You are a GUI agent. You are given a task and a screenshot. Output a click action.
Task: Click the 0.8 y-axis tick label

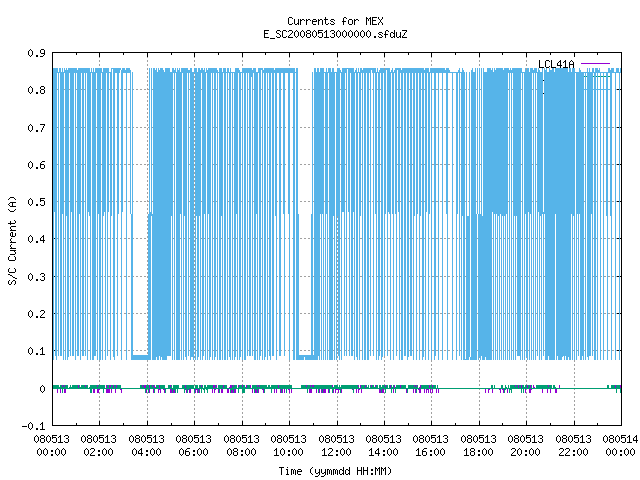(37, 90)
